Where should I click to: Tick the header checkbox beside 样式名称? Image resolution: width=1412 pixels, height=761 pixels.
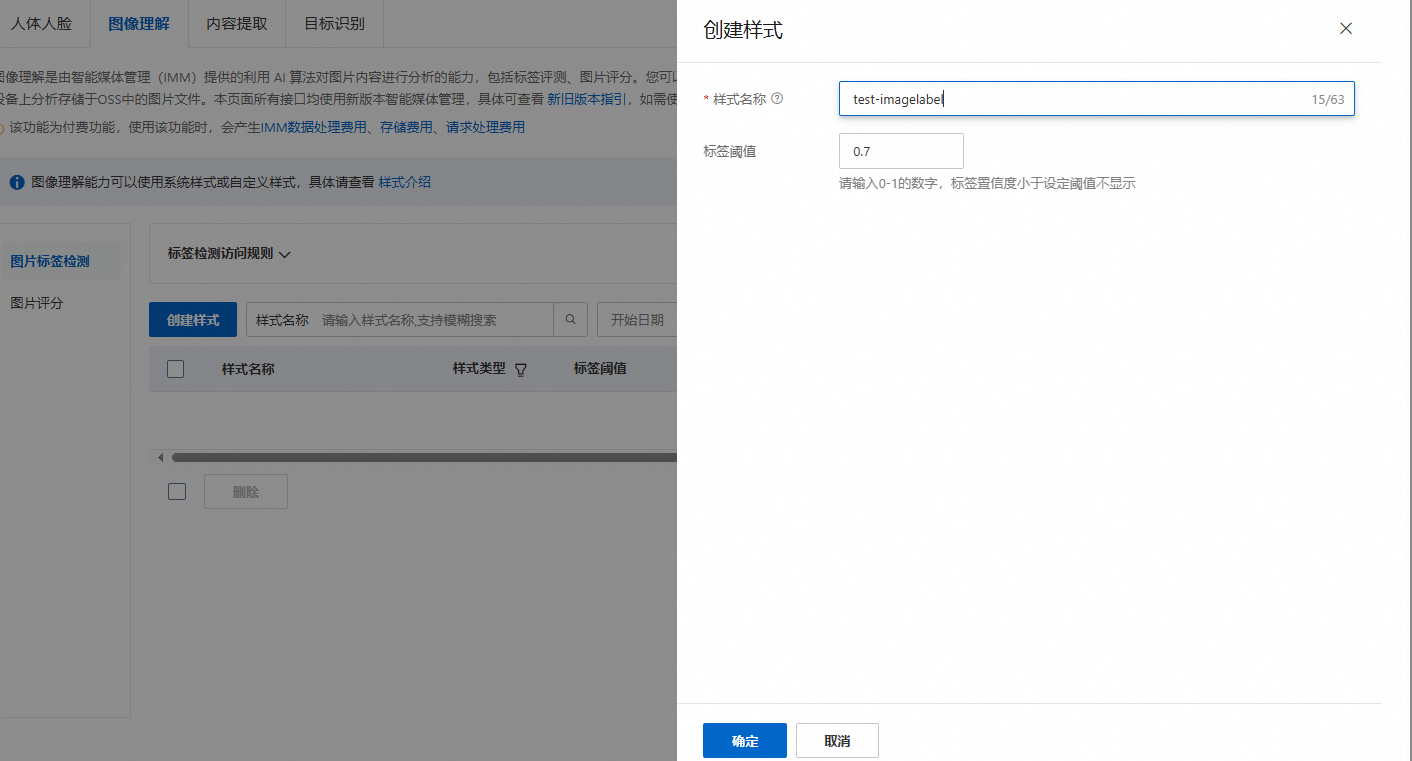pos(176,369)
